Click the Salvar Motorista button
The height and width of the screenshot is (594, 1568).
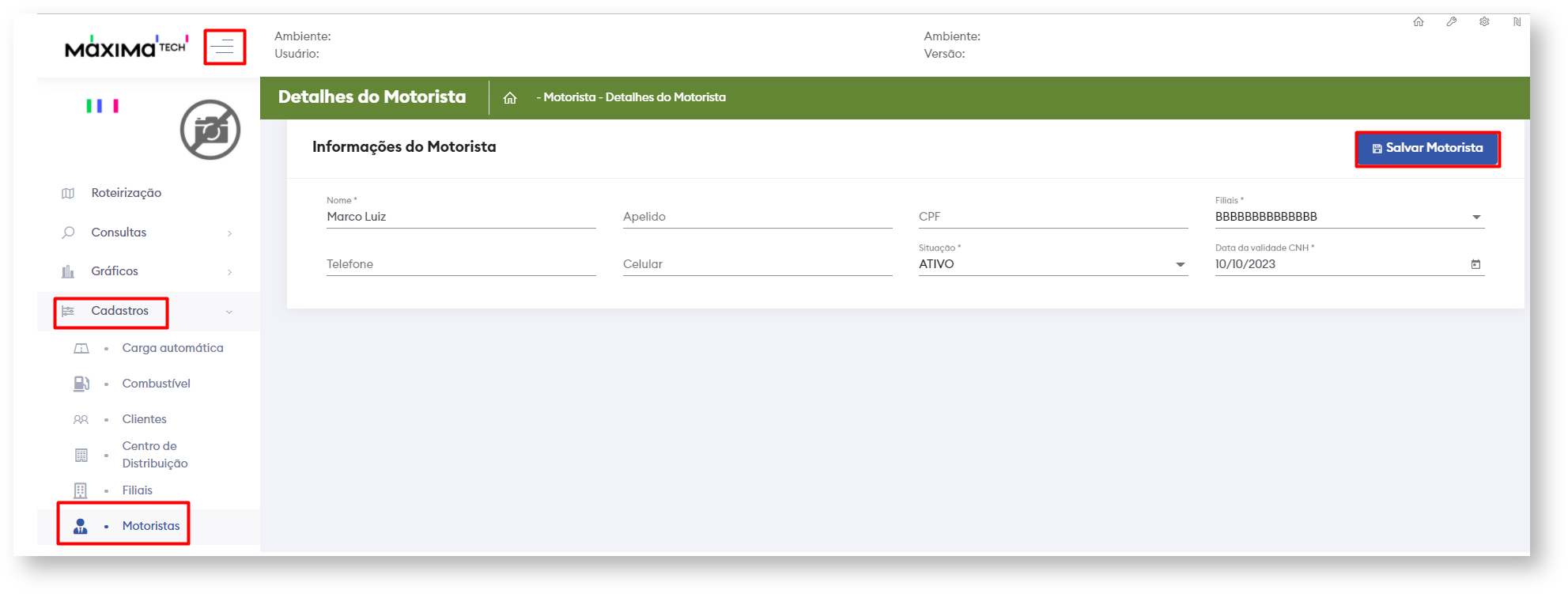click(1427, 149)
